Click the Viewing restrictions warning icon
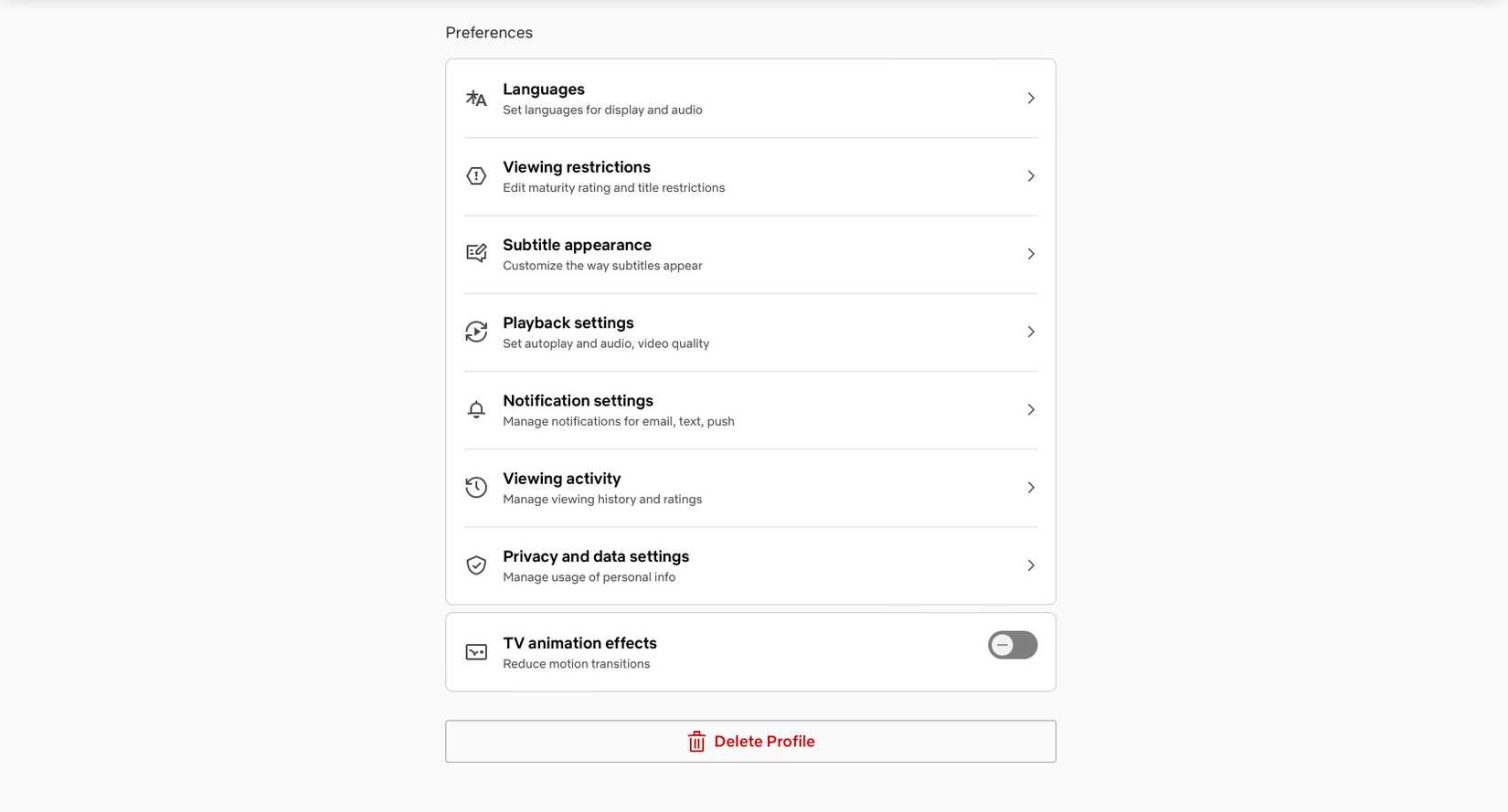 coord(476,175)
